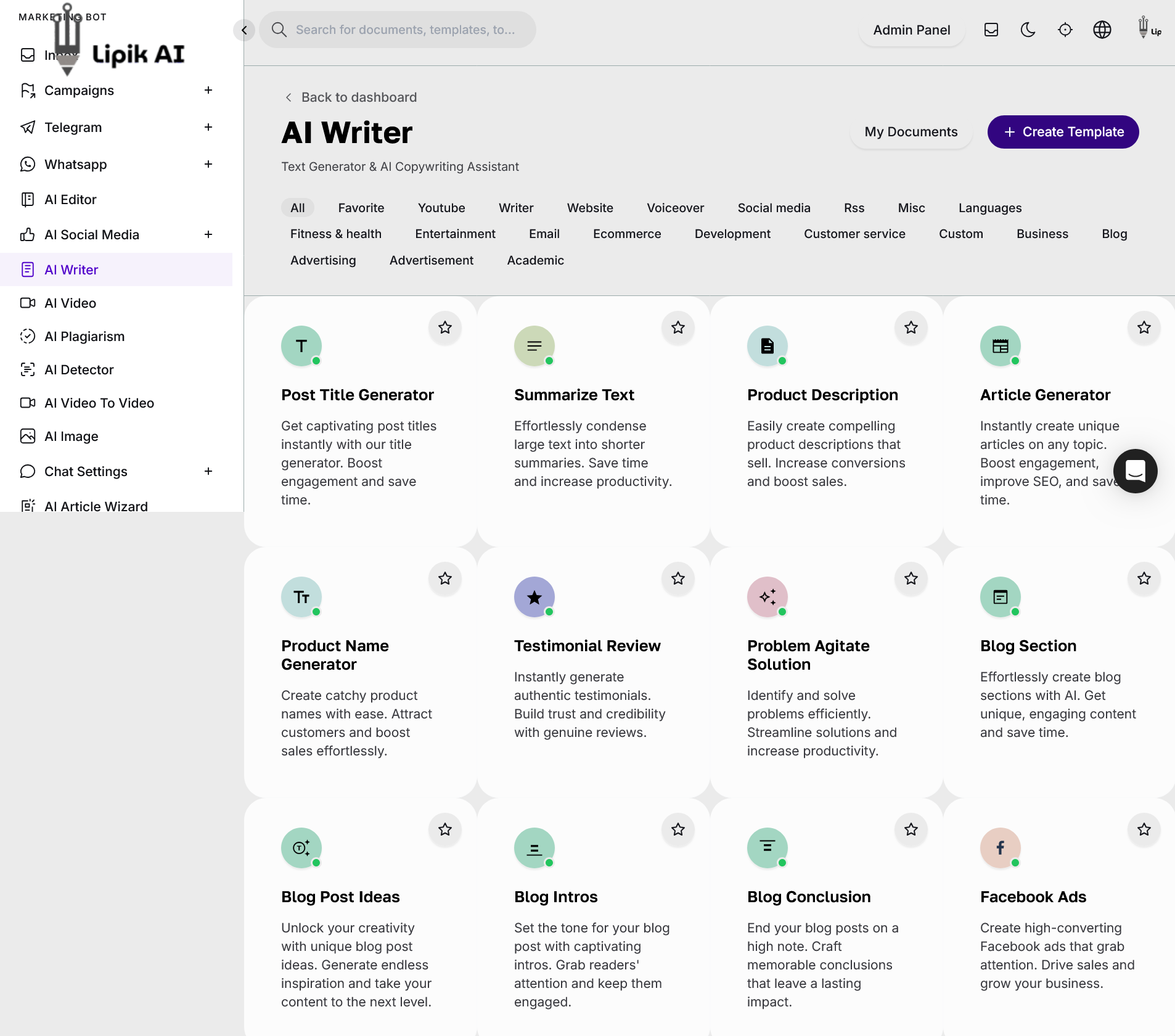Favorite the Blog Post Ideas star

[x=445, y=829]
